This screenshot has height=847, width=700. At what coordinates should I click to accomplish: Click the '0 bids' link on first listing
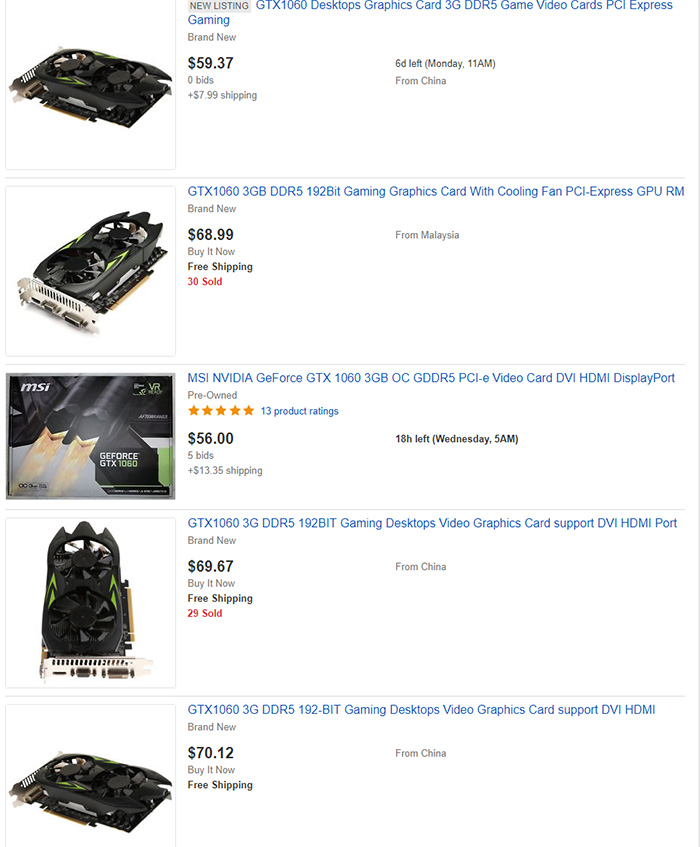[x=199, y=81]
